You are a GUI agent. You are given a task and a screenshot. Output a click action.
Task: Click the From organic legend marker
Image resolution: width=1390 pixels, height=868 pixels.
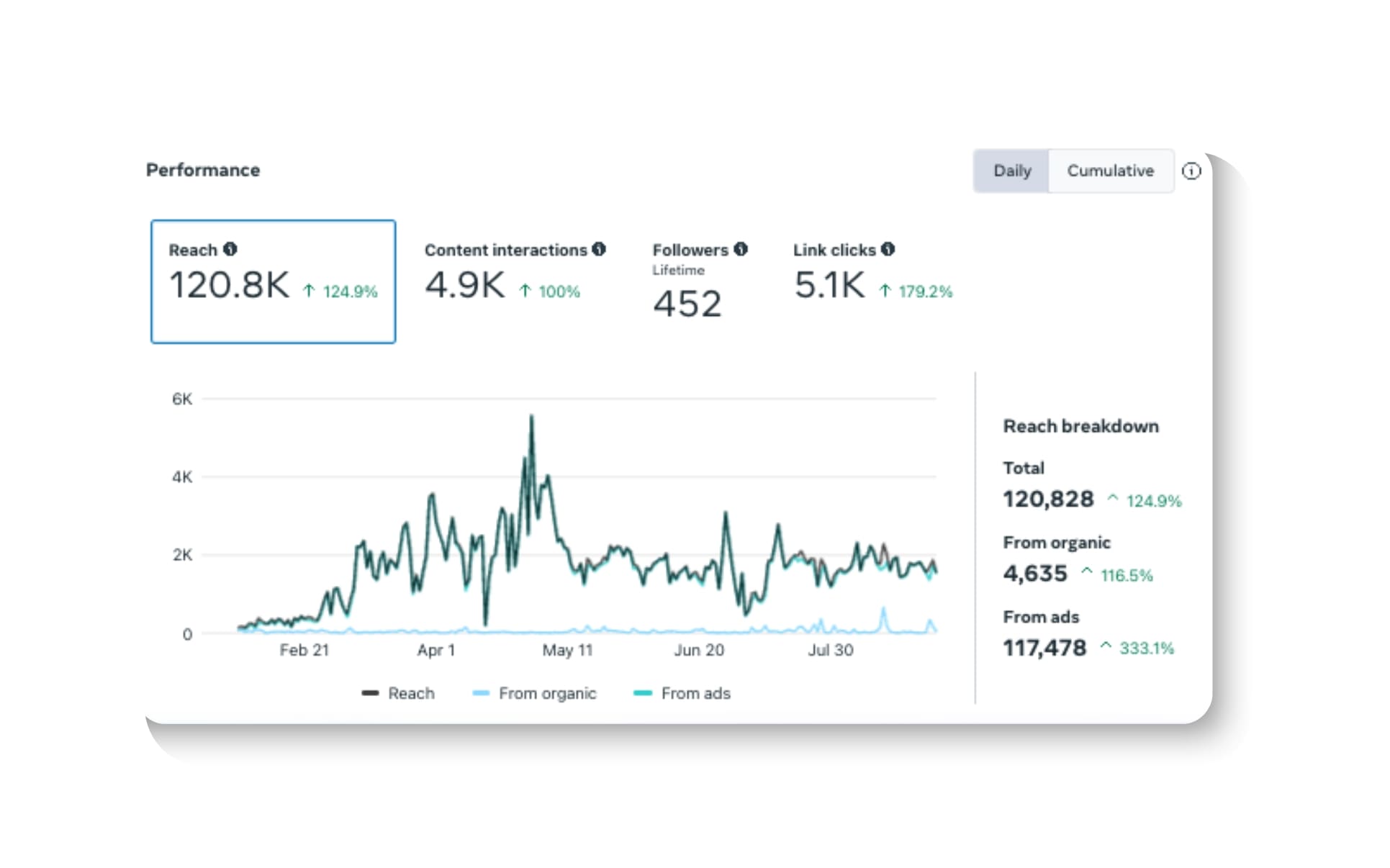click(x=481, y=693)
